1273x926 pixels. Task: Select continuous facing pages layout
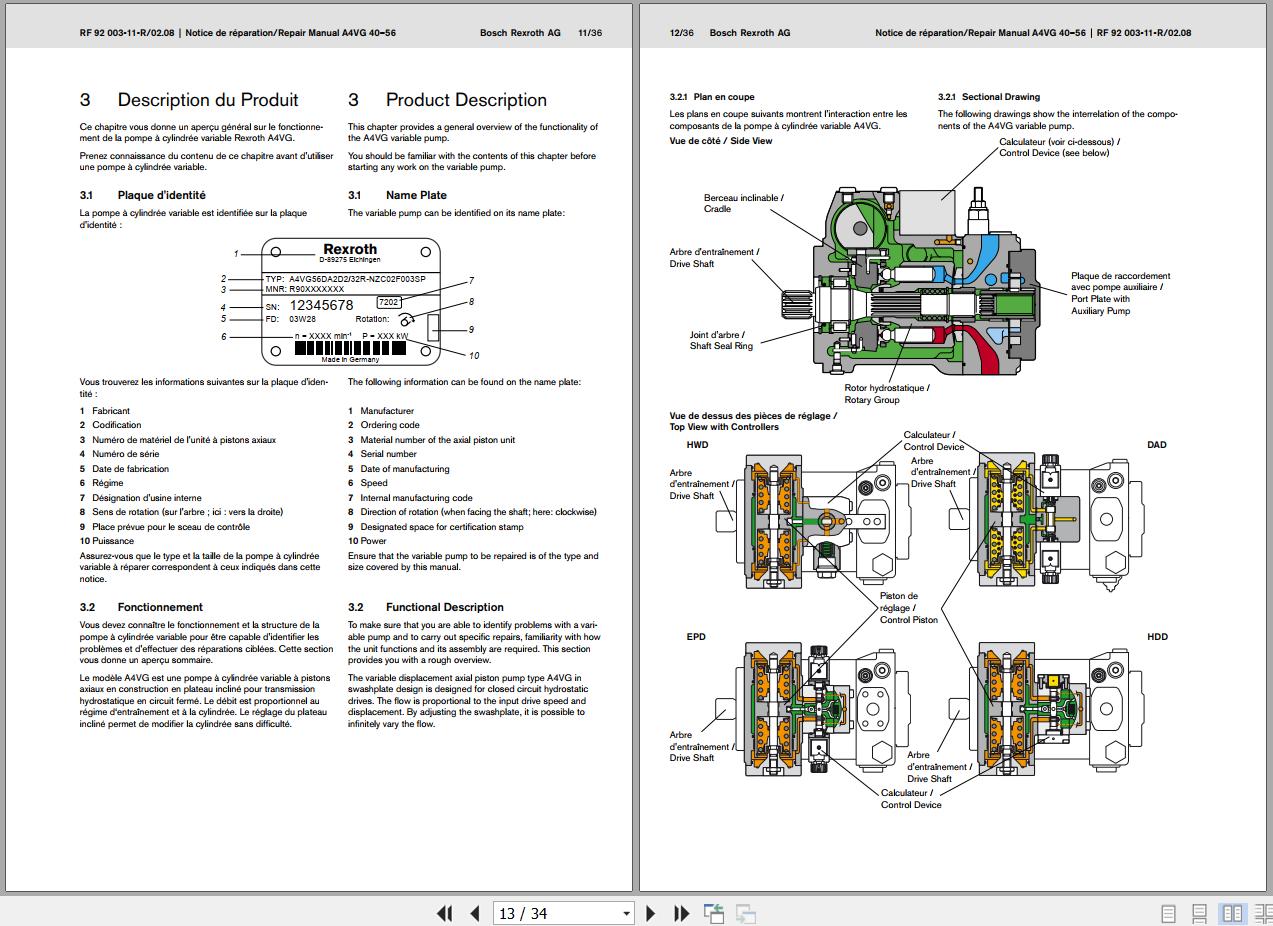coord(1263,914)
